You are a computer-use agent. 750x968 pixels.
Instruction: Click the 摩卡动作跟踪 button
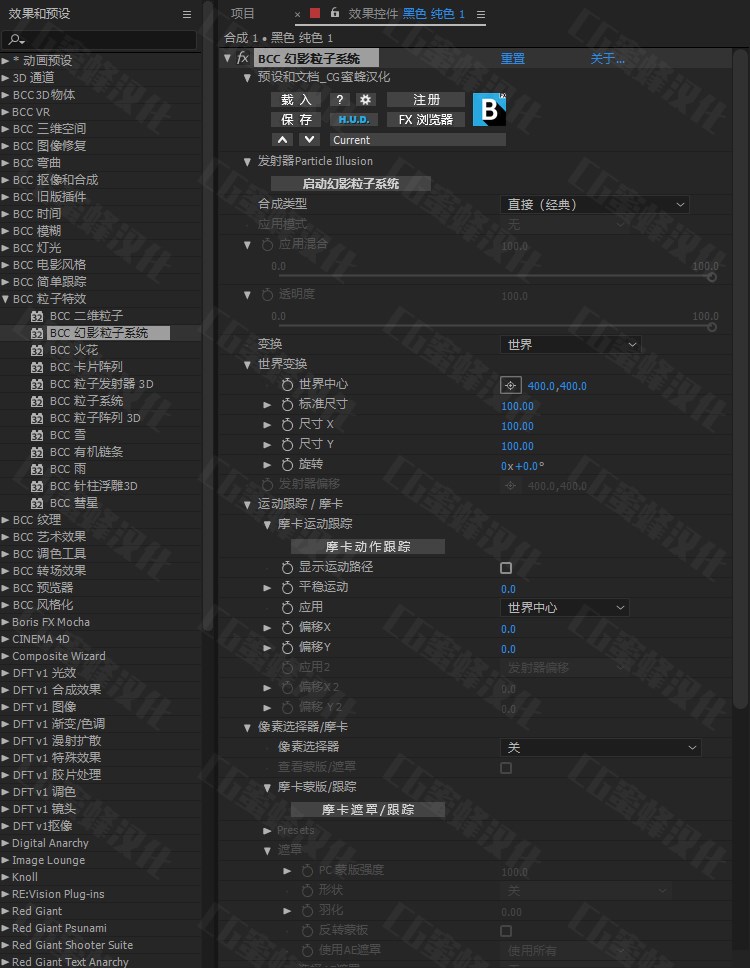(368, 546)
